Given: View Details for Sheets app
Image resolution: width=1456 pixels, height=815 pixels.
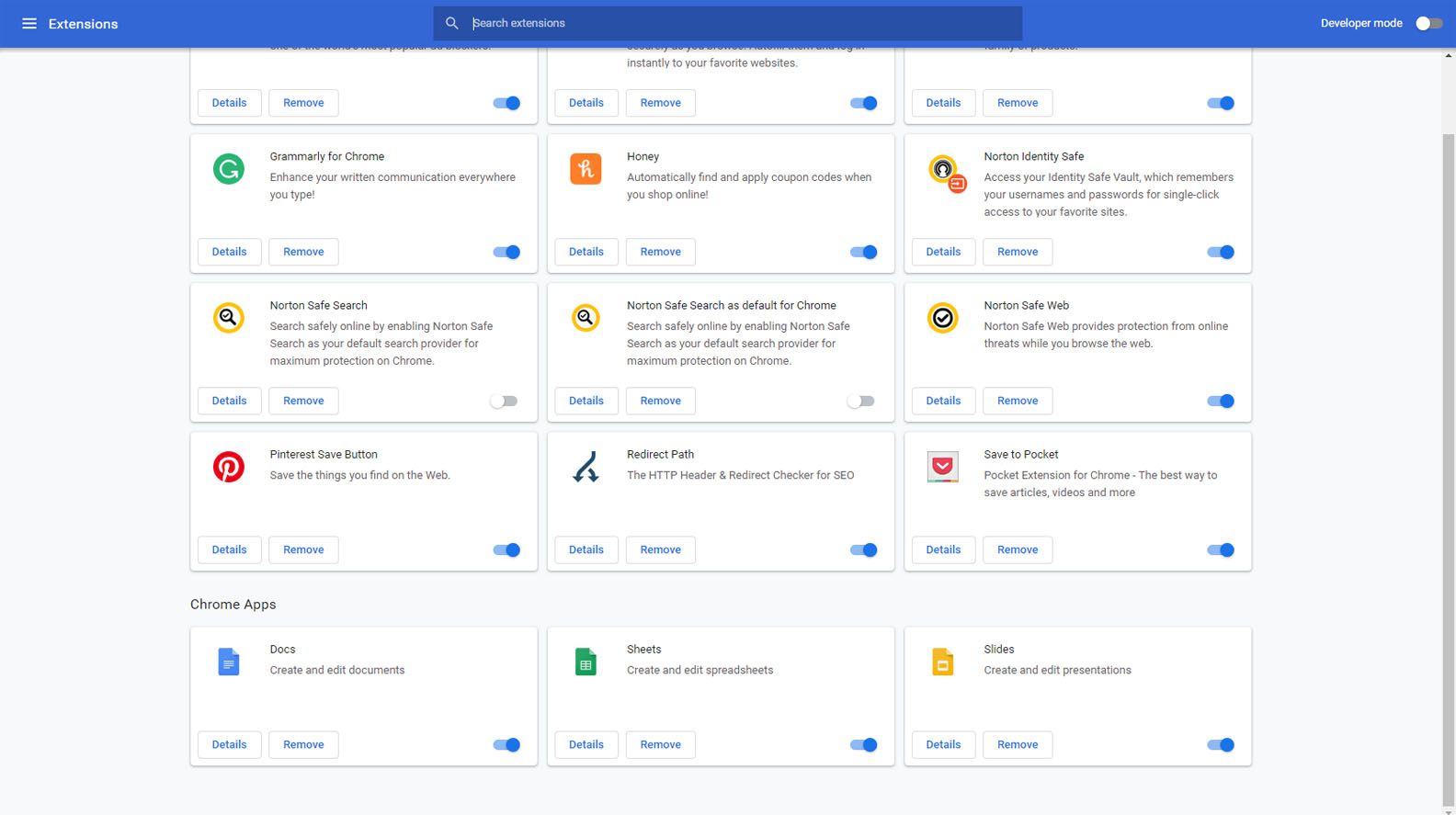Looking at the screenshot, I should (586, 744).
